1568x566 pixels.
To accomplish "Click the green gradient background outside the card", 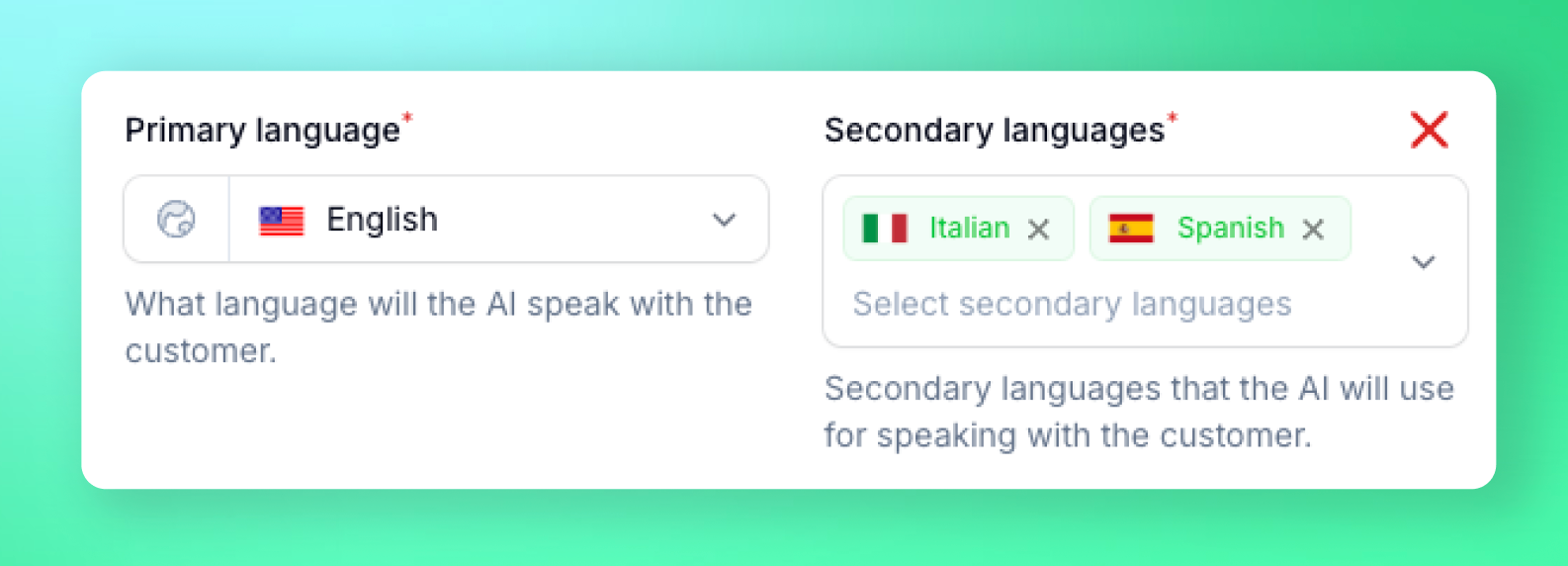I will [784, 528].
